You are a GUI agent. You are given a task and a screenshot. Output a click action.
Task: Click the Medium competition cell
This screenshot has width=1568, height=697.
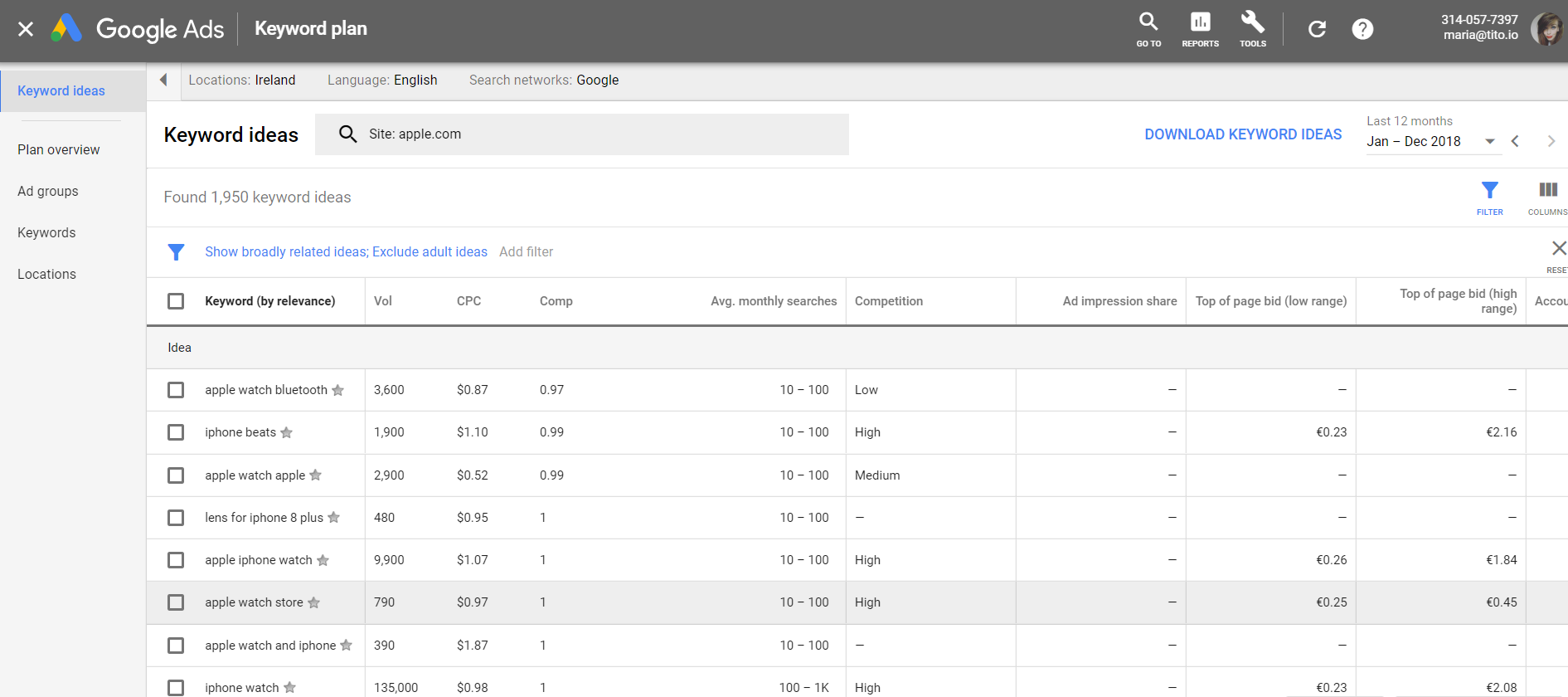click(x=877, y=475)
